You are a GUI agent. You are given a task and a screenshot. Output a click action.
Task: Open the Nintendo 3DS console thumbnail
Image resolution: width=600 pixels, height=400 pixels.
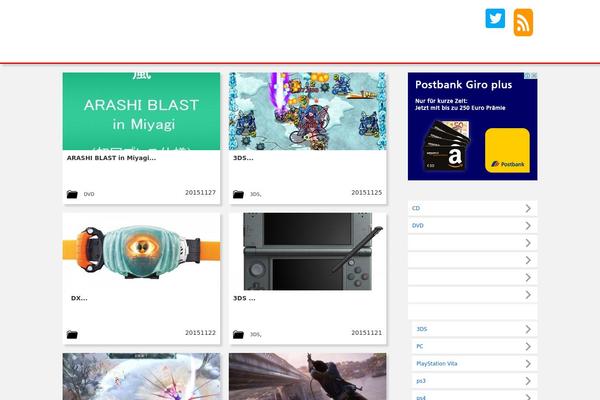coord(308,251)
